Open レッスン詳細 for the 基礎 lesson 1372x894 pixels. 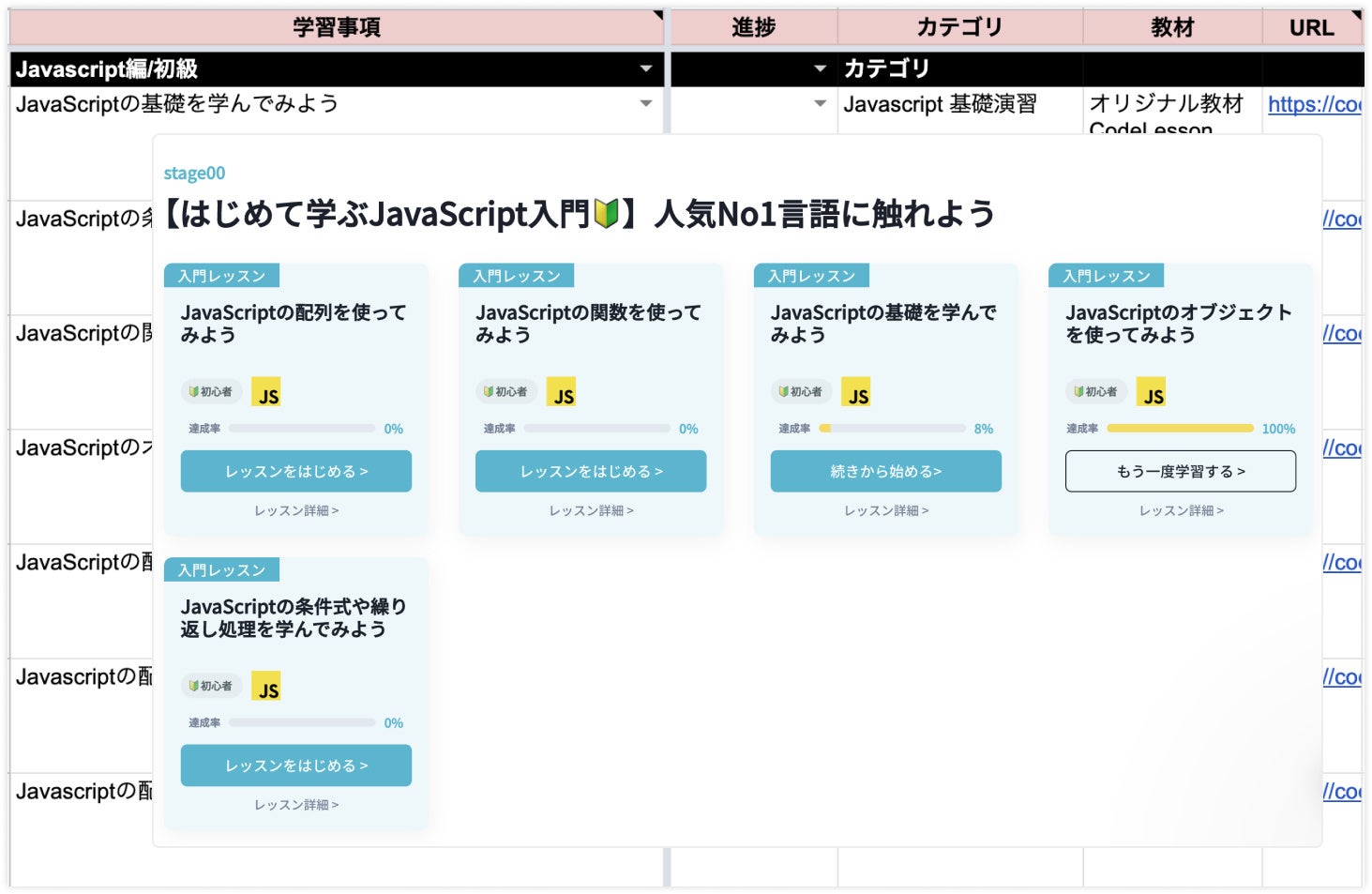tap(886, 511)
